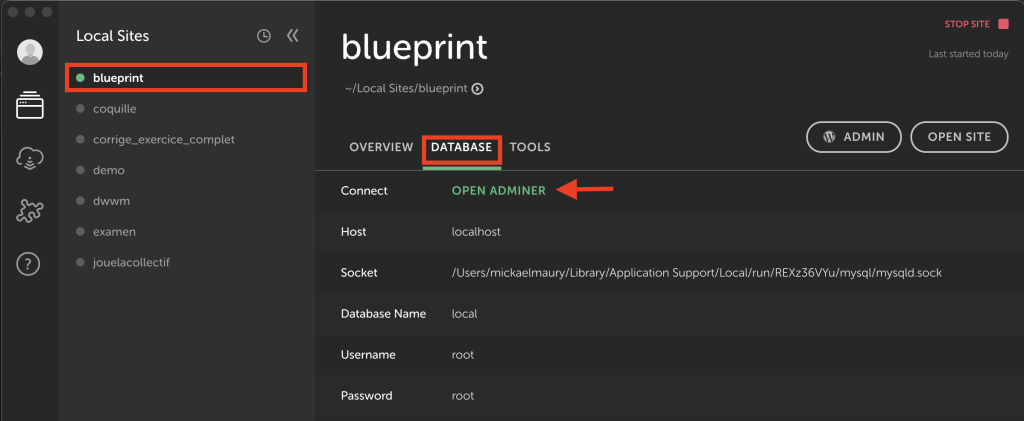The image size is (1024, 421).
Task: Open the Help question mark icon
Action: click(29, 264)
